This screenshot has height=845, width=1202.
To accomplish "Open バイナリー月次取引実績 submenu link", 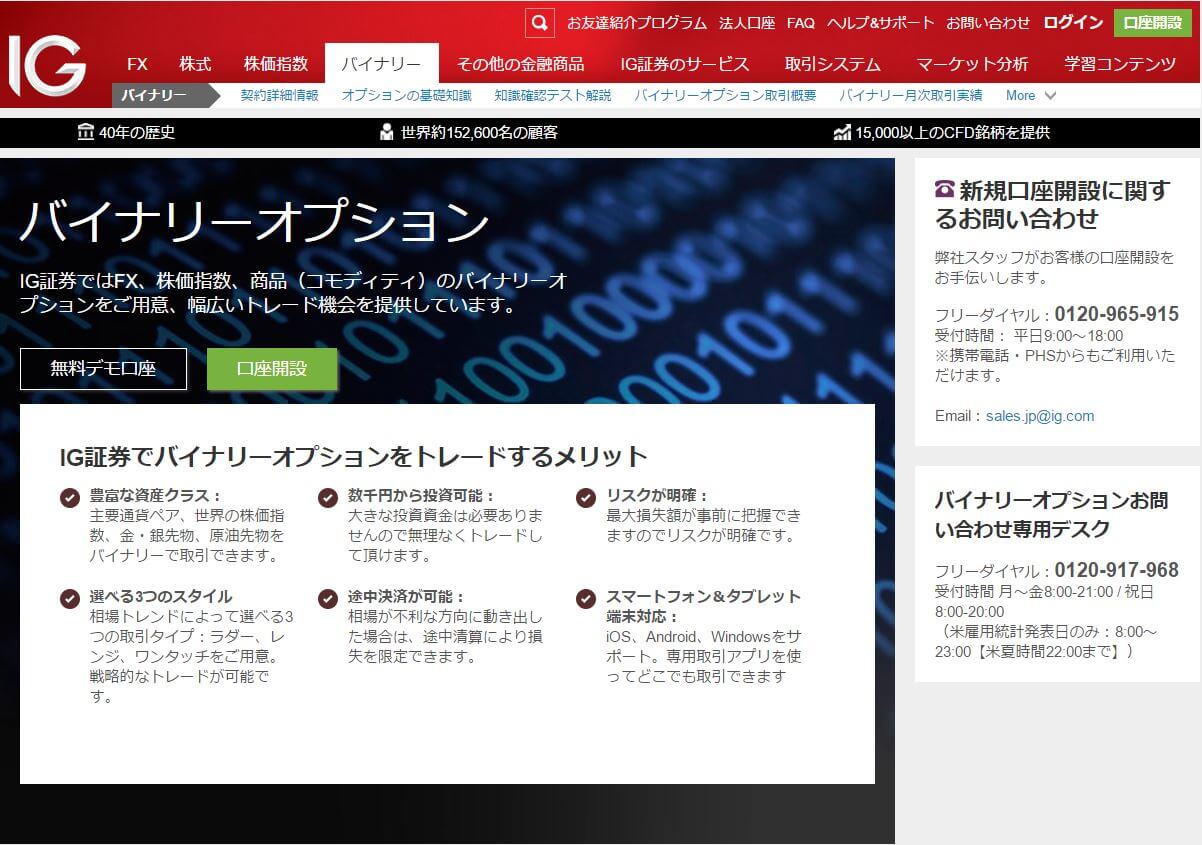I will coord(911,95).
